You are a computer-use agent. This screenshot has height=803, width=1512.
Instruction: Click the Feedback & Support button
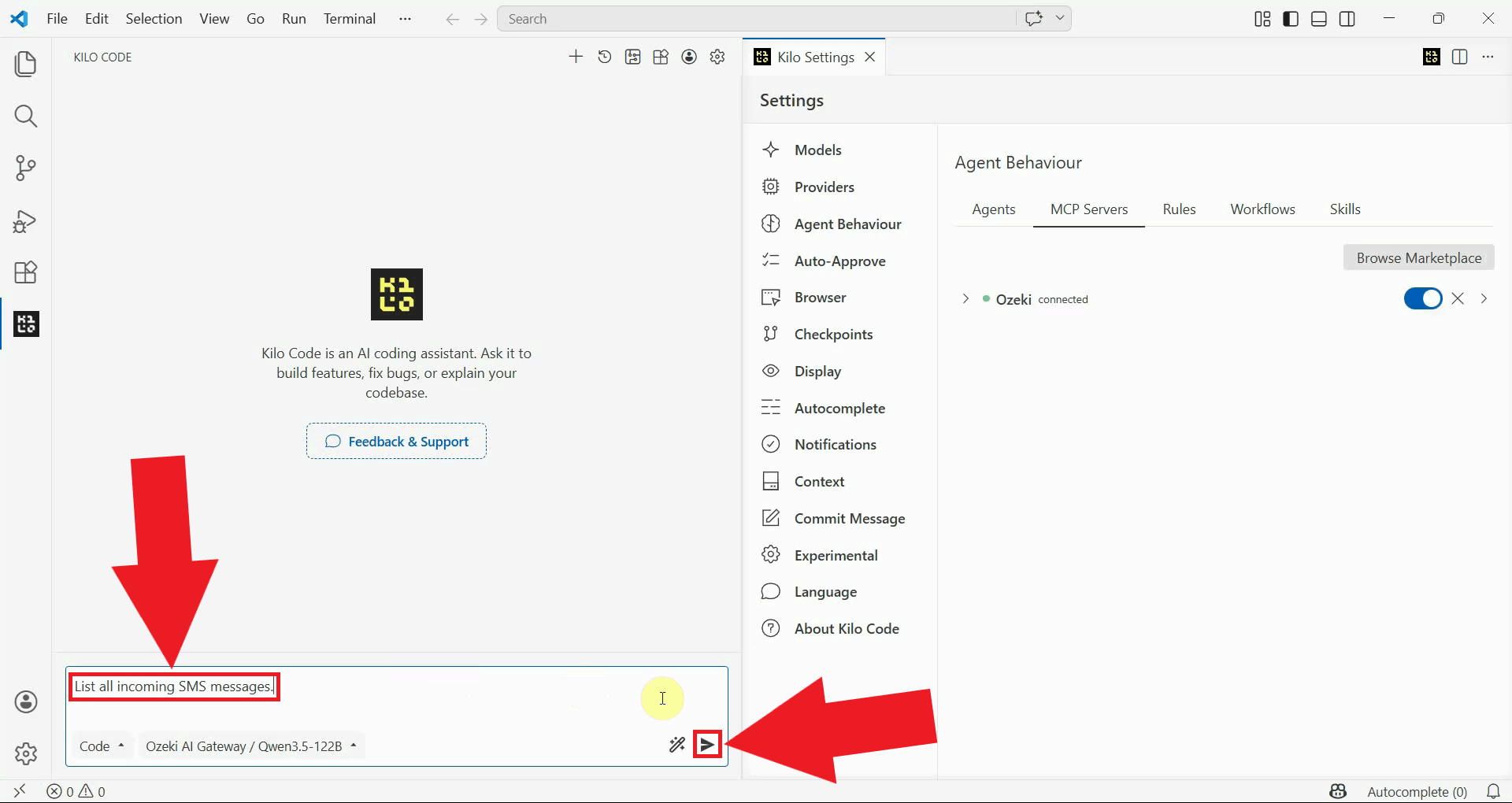pyautogui.click(x=396, y=442)
